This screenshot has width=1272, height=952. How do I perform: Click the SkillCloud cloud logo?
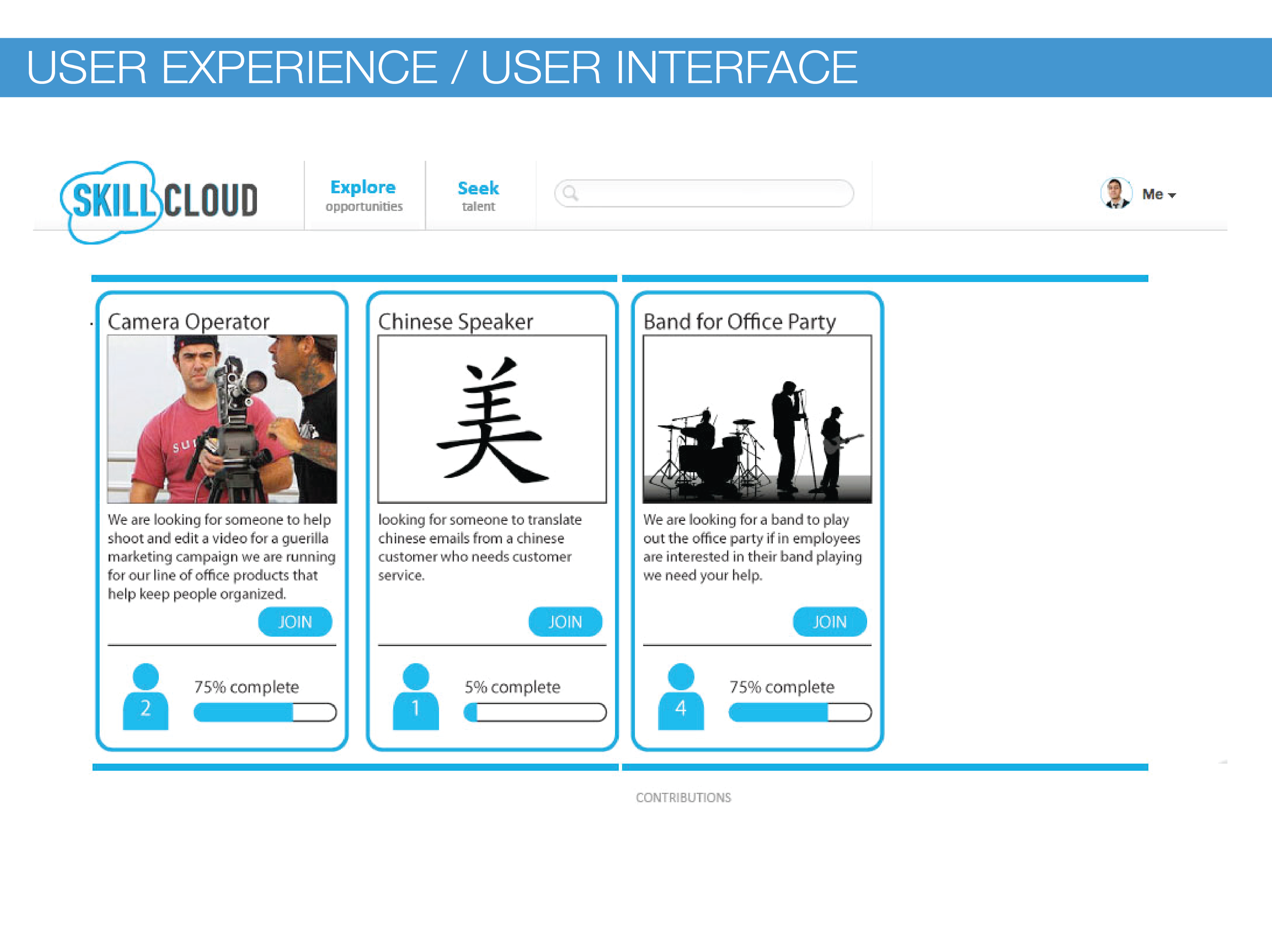pyautogui.click(x=158, y=198)
